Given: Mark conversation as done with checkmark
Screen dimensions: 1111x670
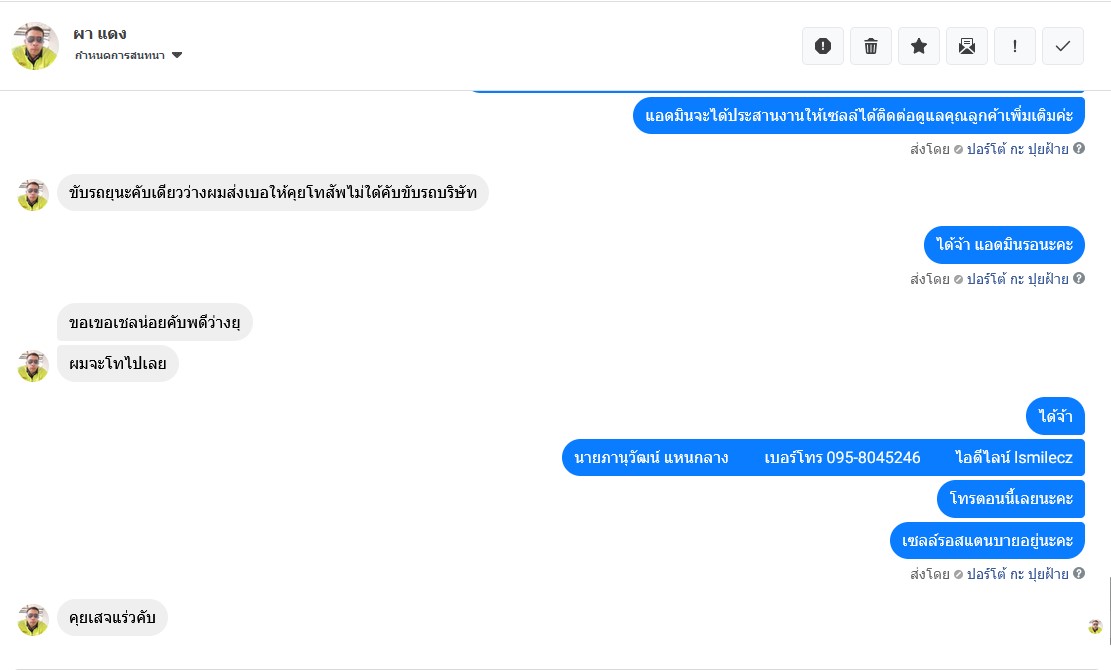Looking at the screenshot, I should click(x=1063, y=46).
